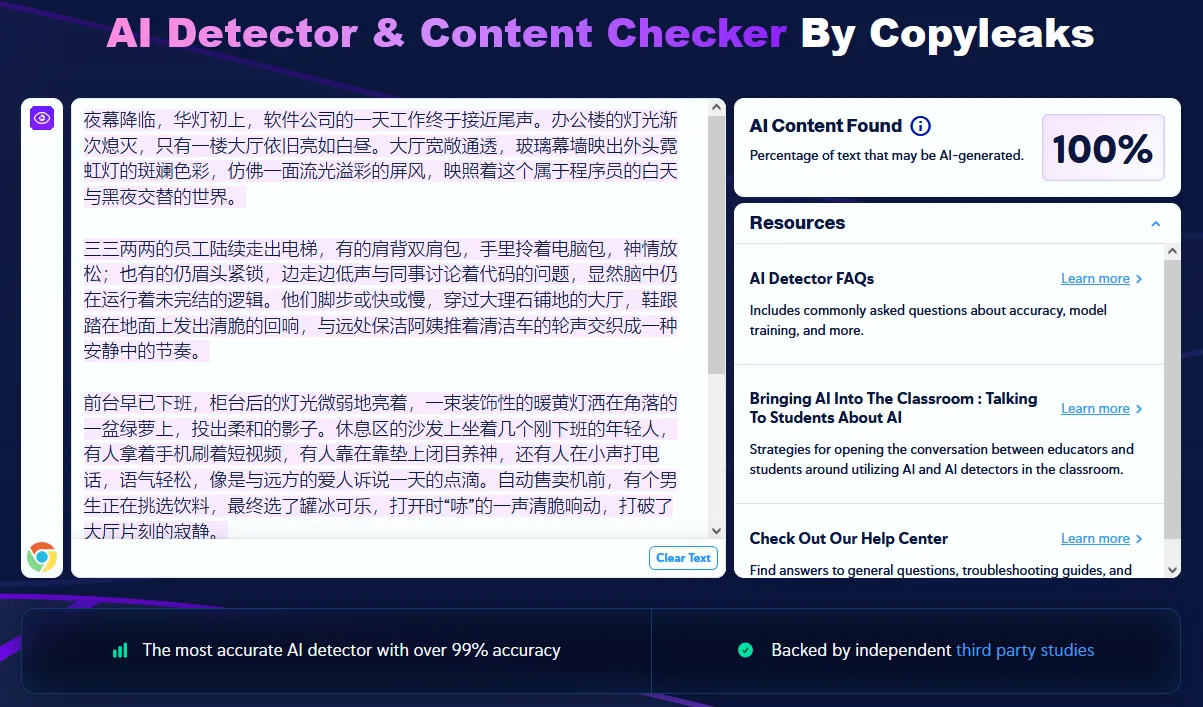Open the AI Content Found info icon
This screenshot has height=707, width=1203.
click(x=920, y=126)
